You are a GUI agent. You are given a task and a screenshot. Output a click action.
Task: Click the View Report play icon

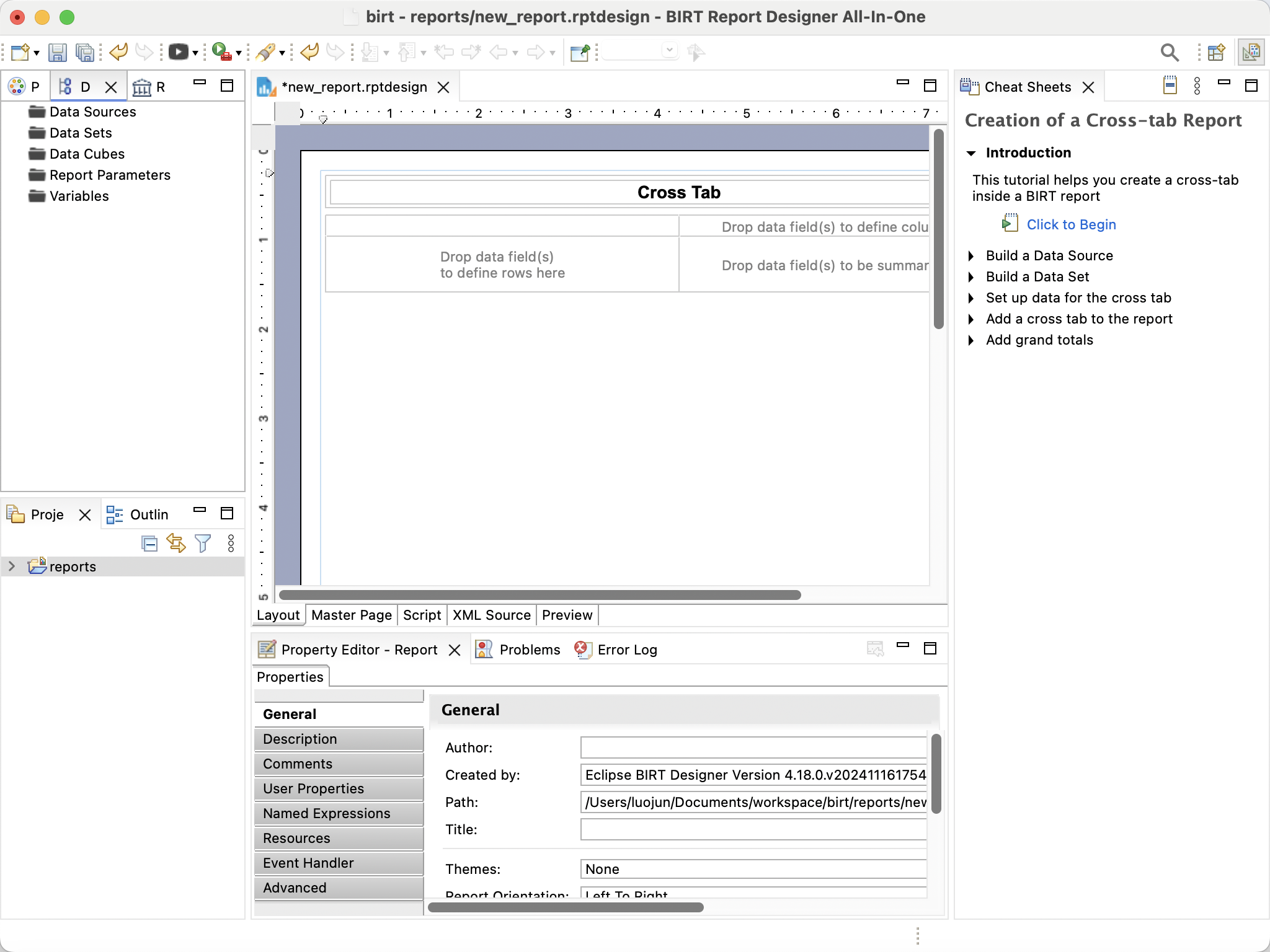click(179, 52)
